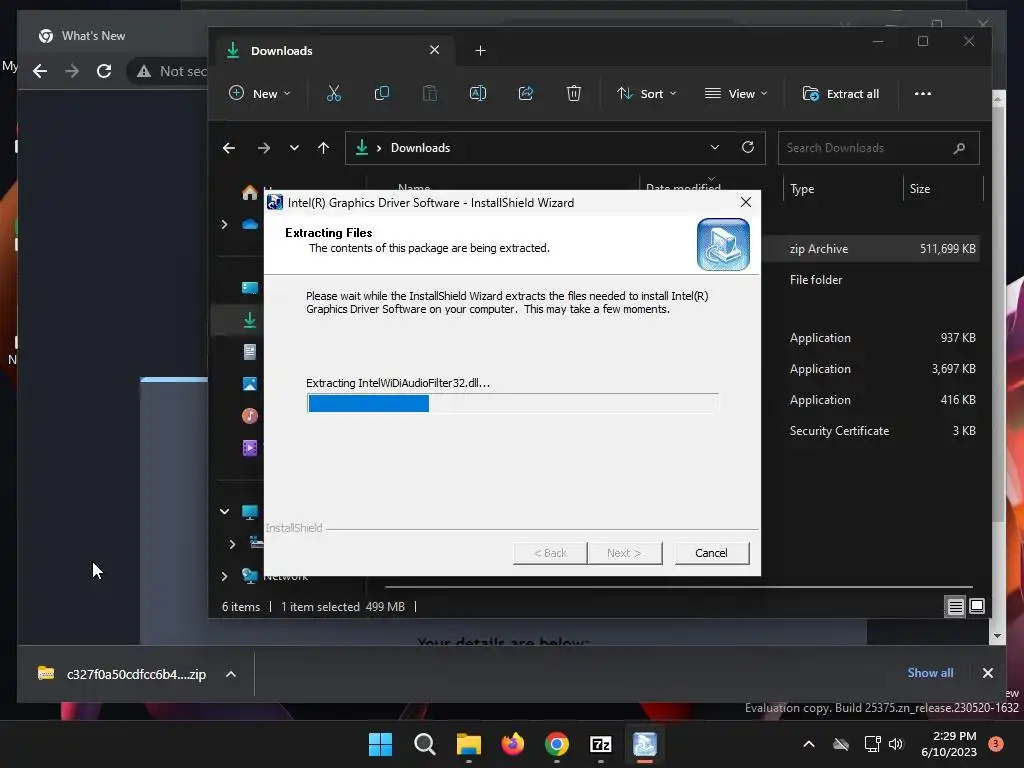Screen dimensions: 1024x768
Task: Select the Downloads sidebar shortcut icon
Action: (249, 320)
